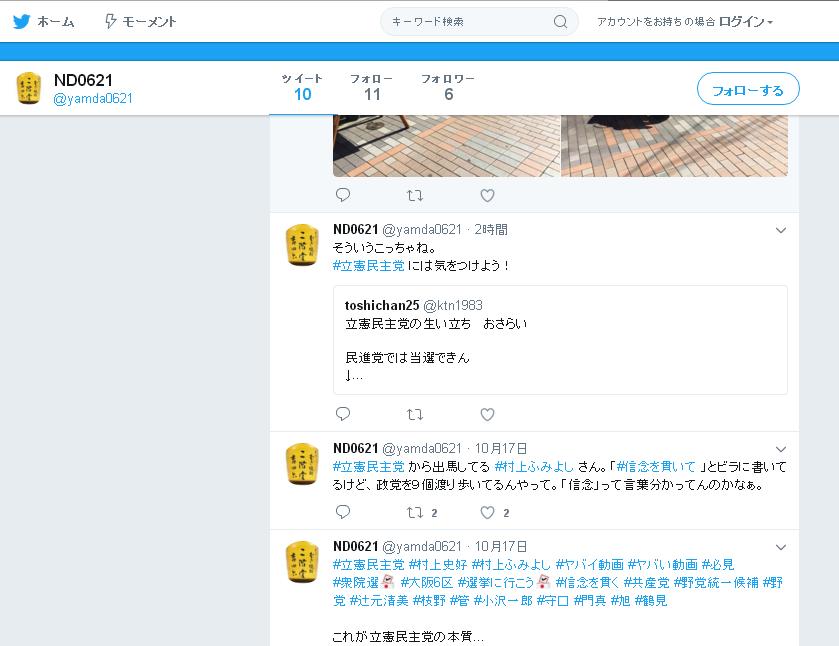Image resolution: width=839 pixels, height=646 pixels.
Task: Open the 2時間 tweet timestamp
Action: (x=491, y=230)
